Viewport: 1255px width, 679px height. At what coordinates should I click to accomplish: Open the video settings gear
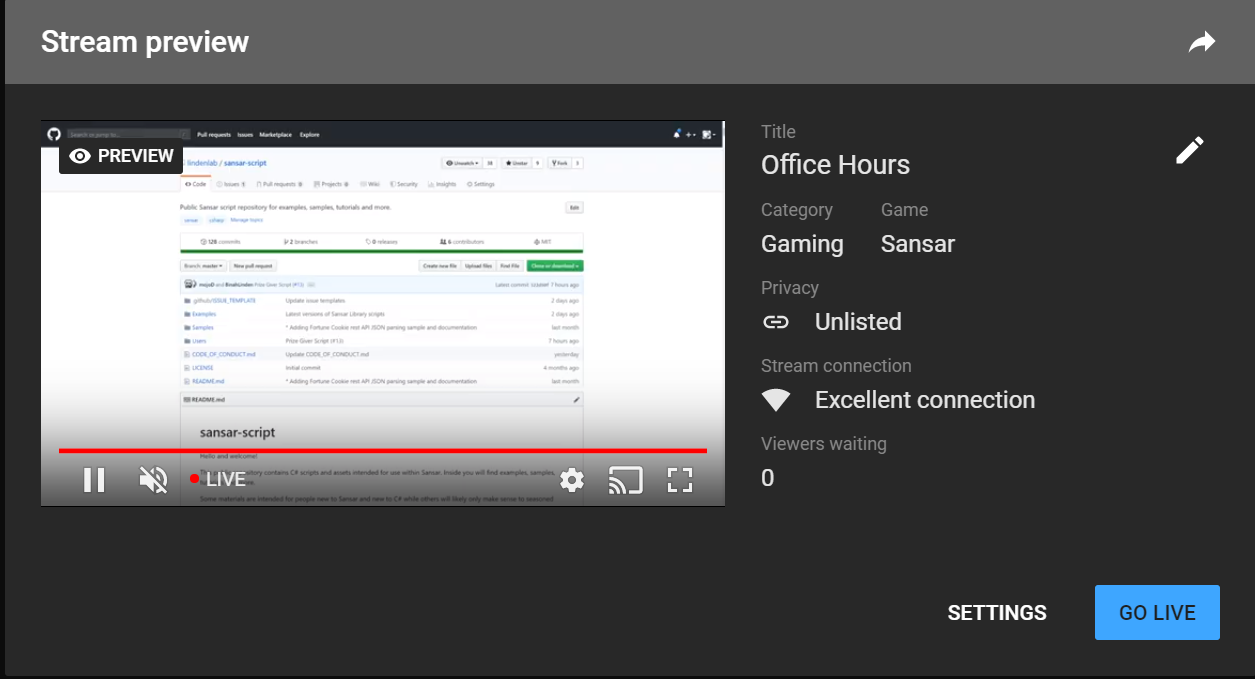[x=571, y=480]
